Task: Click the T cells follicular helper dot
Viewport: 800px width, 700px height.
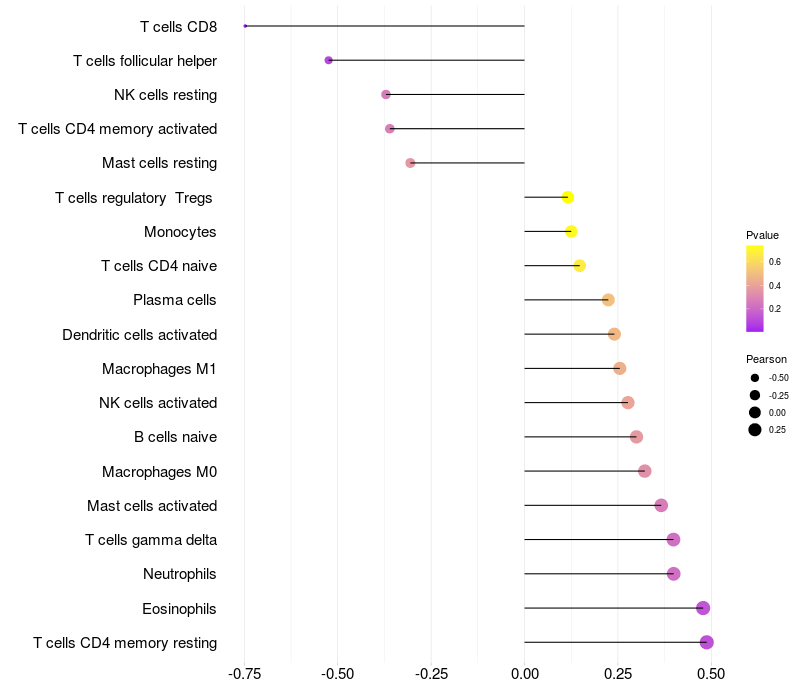Action: point(328,60)
